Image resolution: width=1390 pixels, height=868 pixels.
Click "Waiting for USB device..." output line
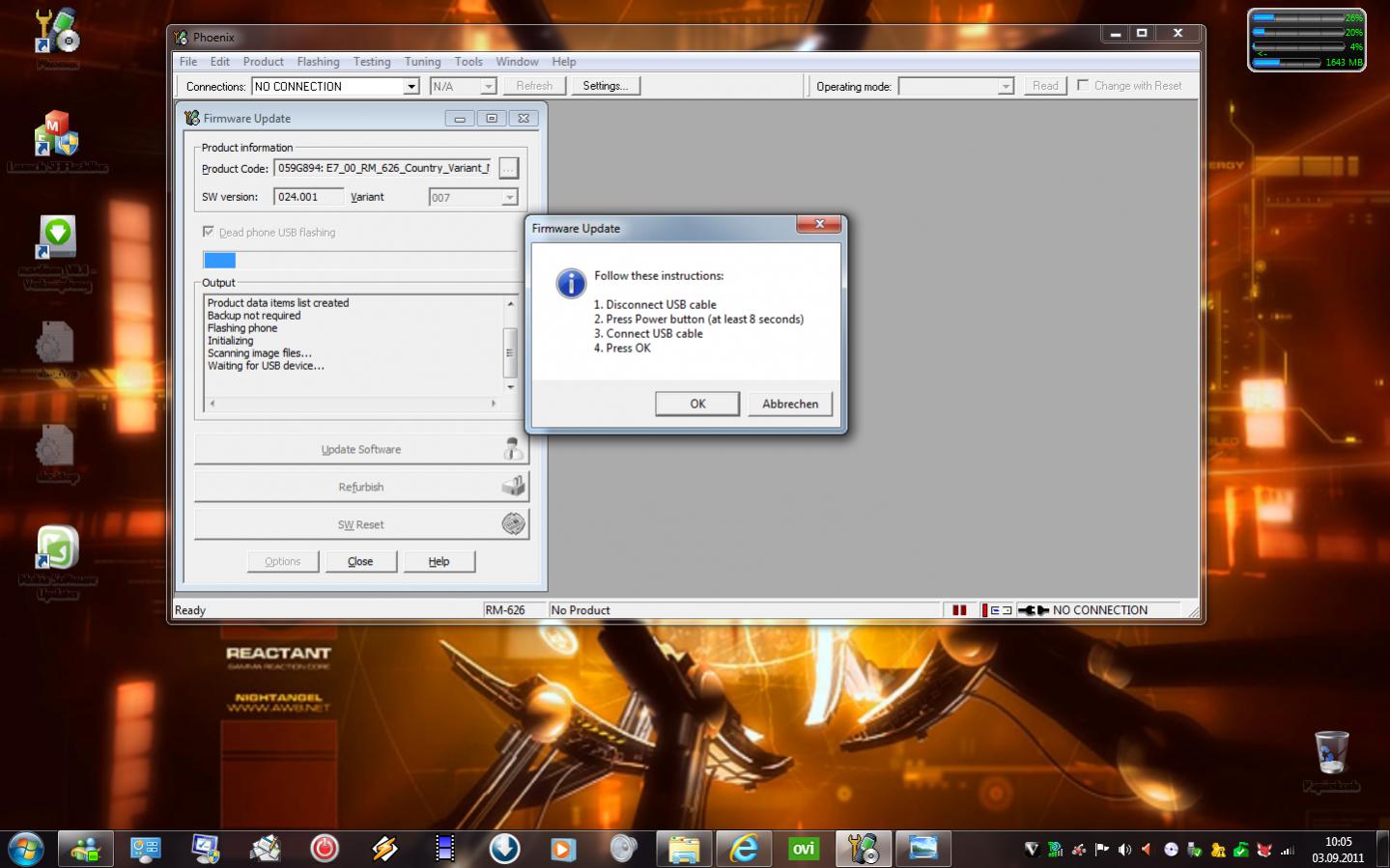[x=266, y=366]
